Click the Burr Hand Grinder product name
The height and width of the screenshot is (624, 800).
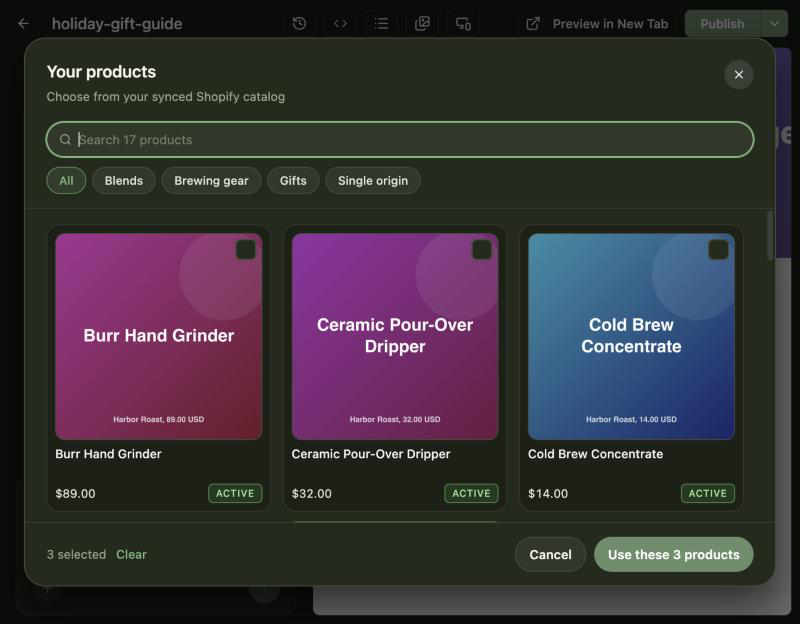pyautogui.click(x=108, y=454)
